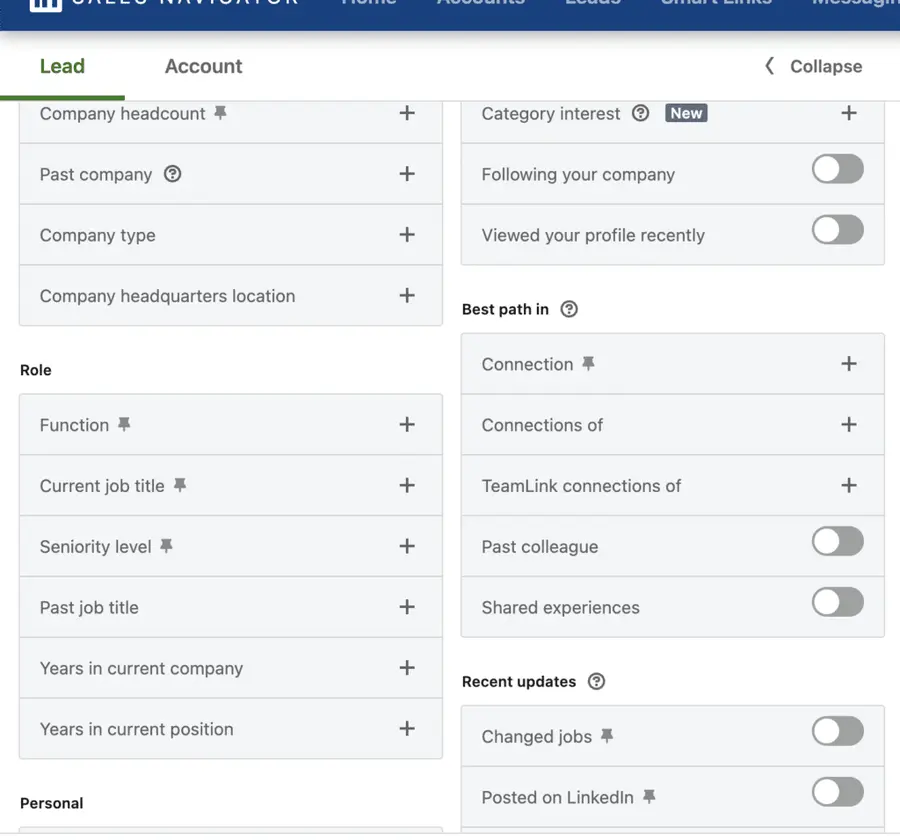
Task: Turn on Viewed your profile recently
Action: [837, 230]
